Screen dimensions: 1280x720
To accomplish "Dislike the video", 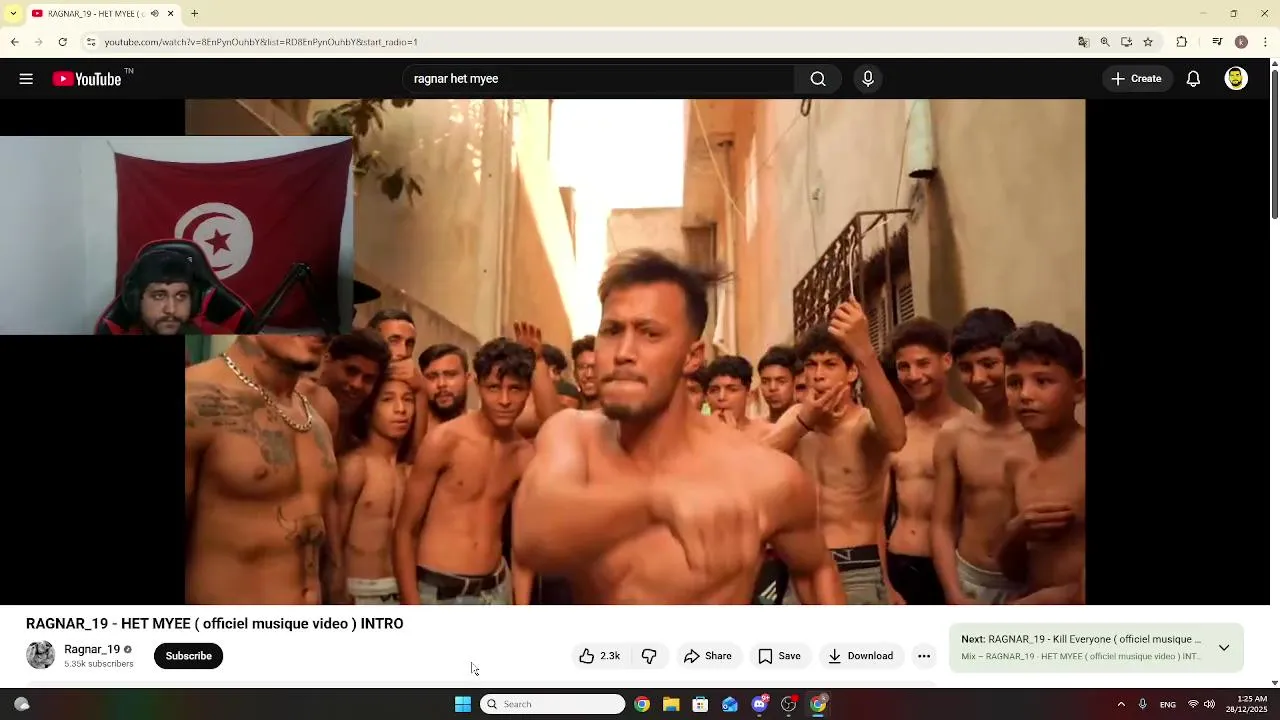I will pyautogui.click(x=649, y=656).
